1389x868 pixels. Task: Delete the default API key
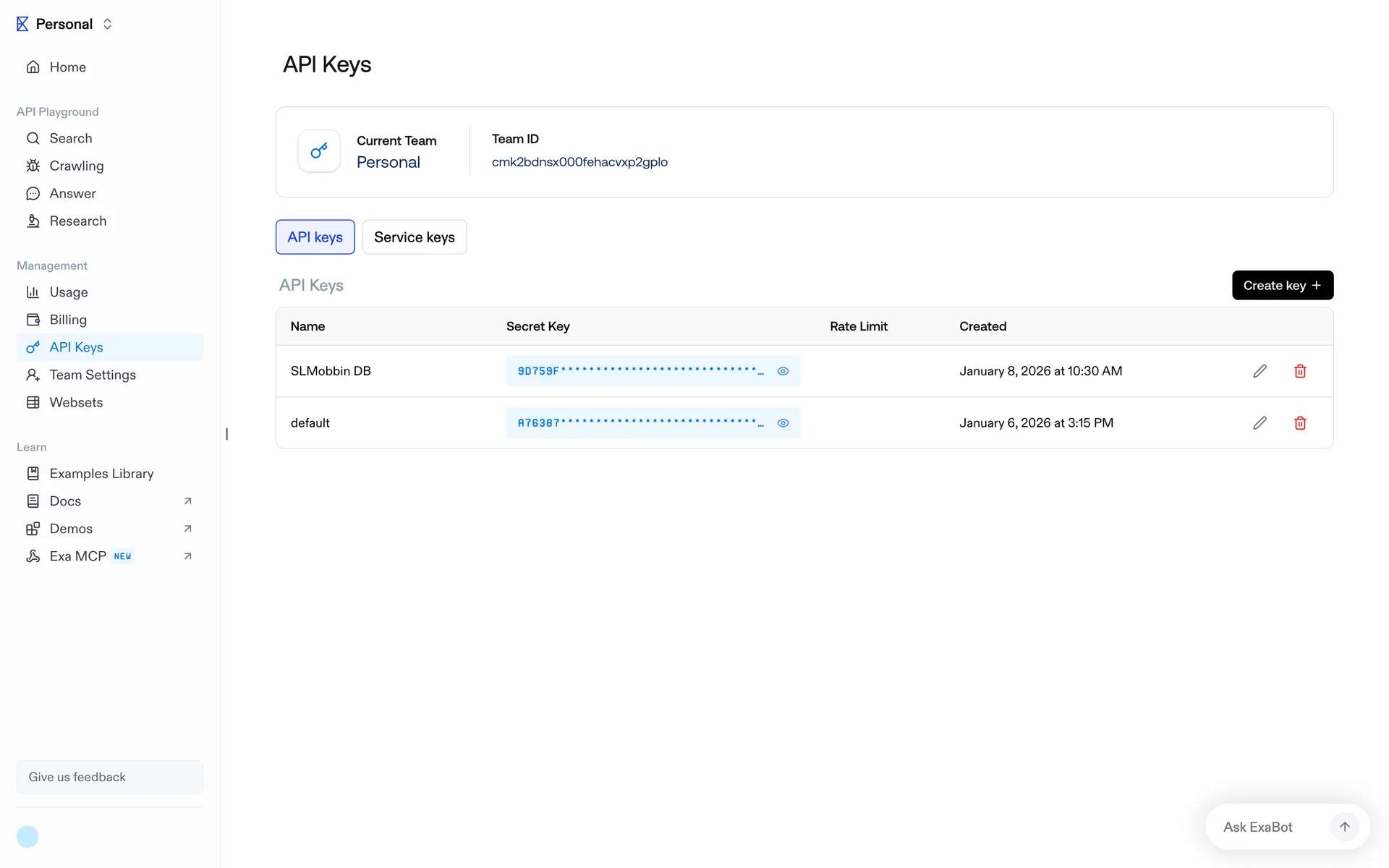point(1300,423)
